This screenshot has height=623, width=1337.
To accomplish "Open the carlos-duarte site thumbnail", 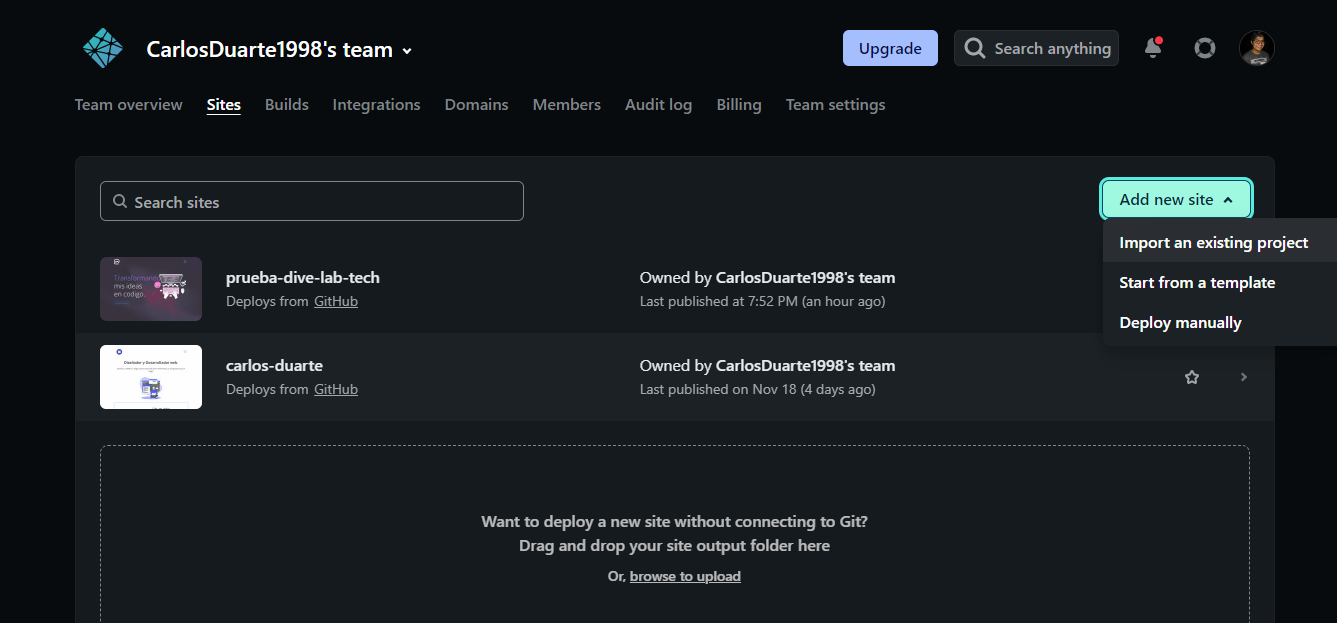I will click(x=151, y=377).
